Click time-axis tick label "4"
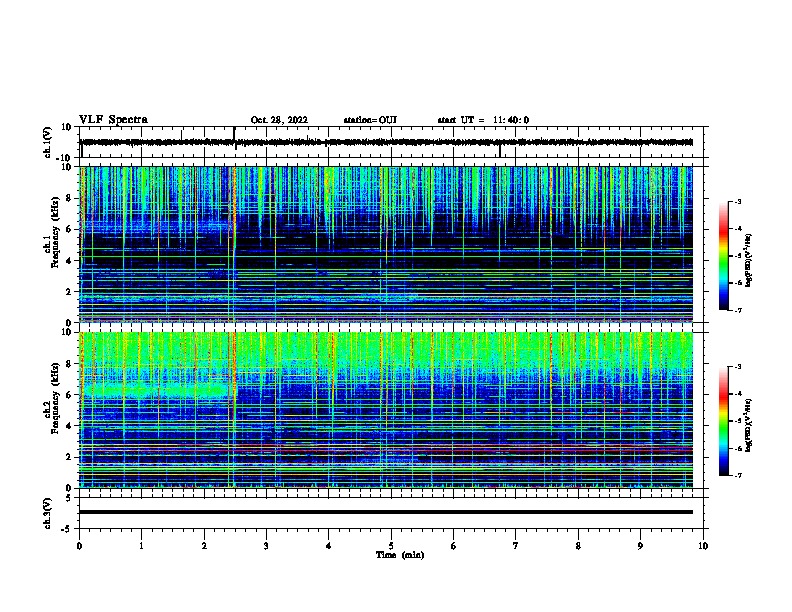The height and width of the screenshot is (612, 792). (x=329, y=546)
